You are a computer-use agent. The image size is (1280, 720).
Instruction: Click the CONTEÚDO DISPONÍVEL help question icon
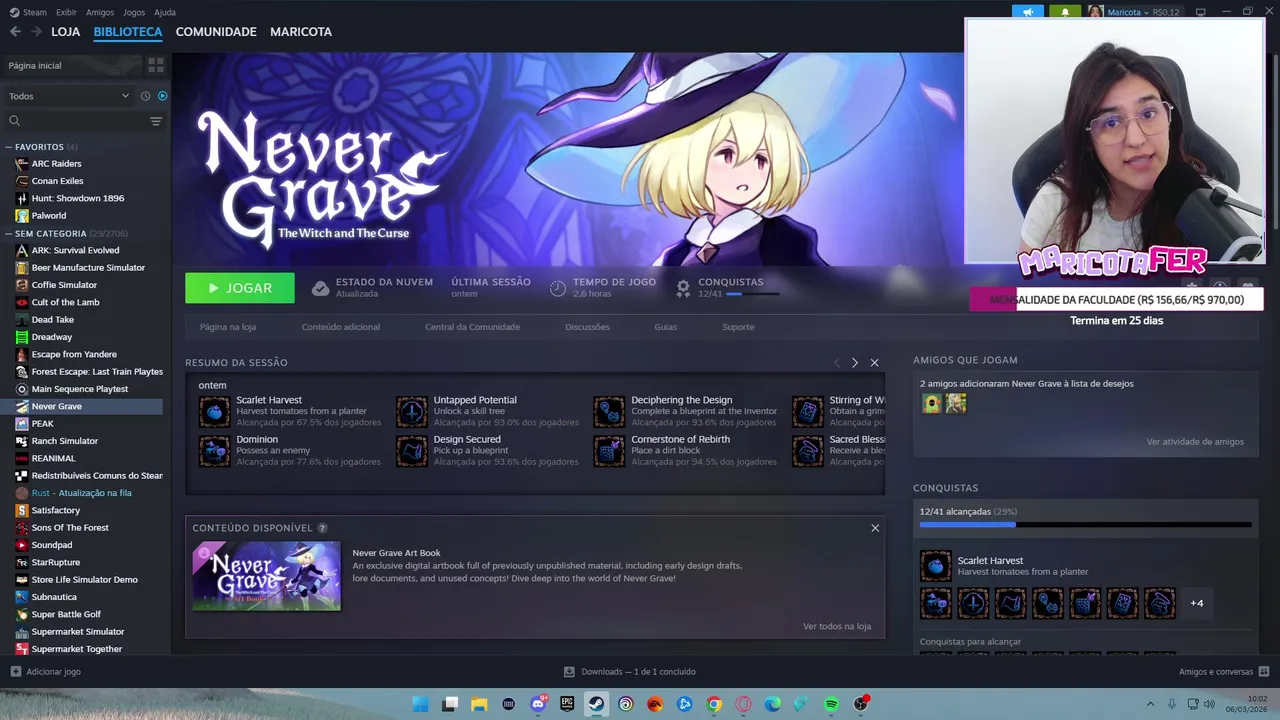[x=322, y=528]
